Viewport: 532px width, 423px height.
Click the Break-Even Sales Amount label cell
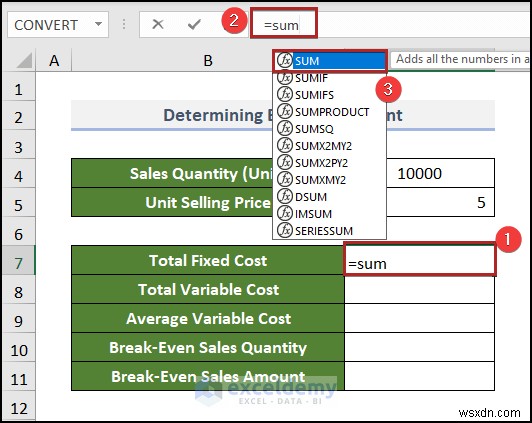[x=208, y=376]
